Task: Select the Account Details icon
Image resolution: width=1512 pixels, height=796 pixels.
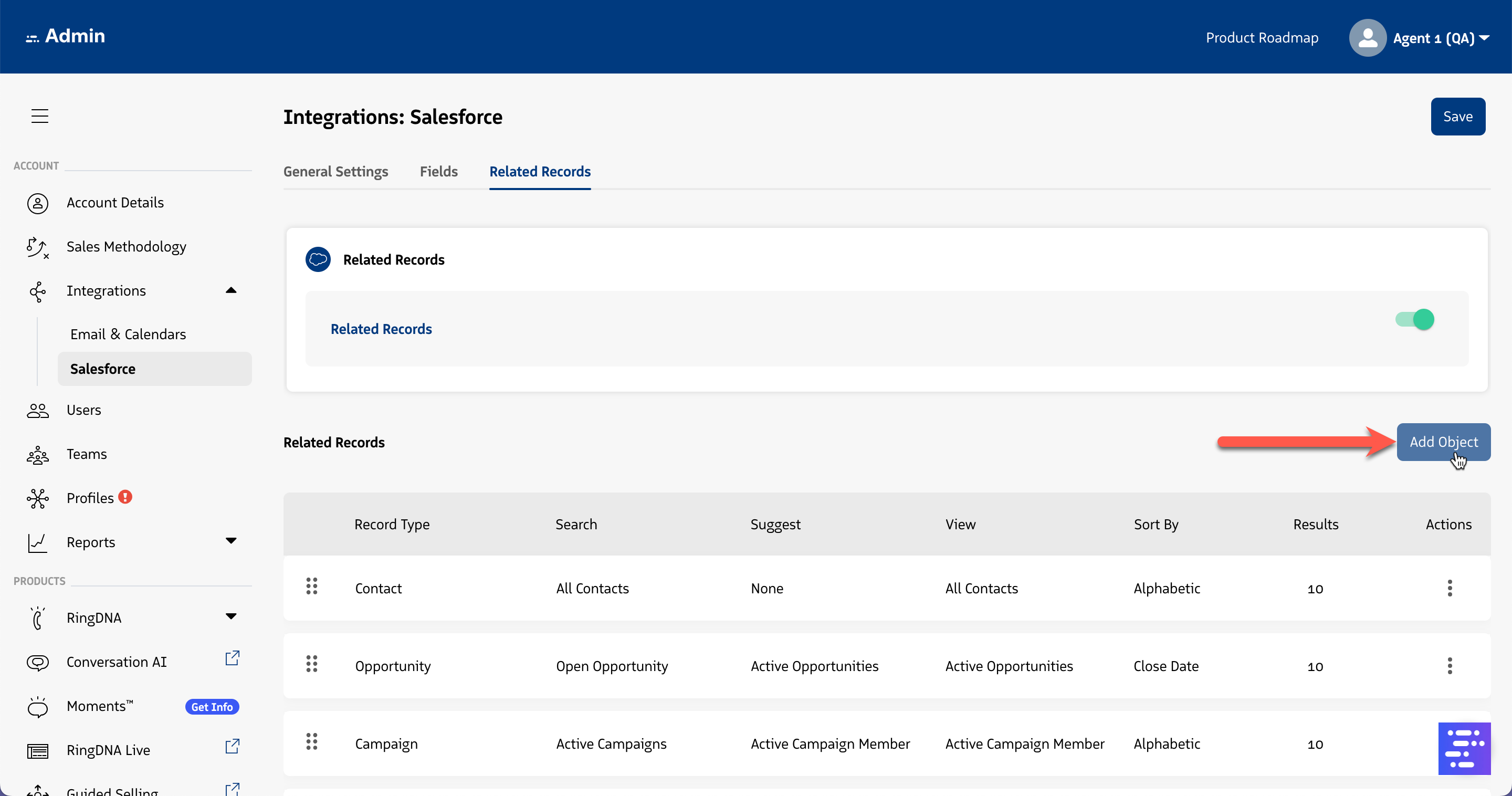Action: pos(38,203)
